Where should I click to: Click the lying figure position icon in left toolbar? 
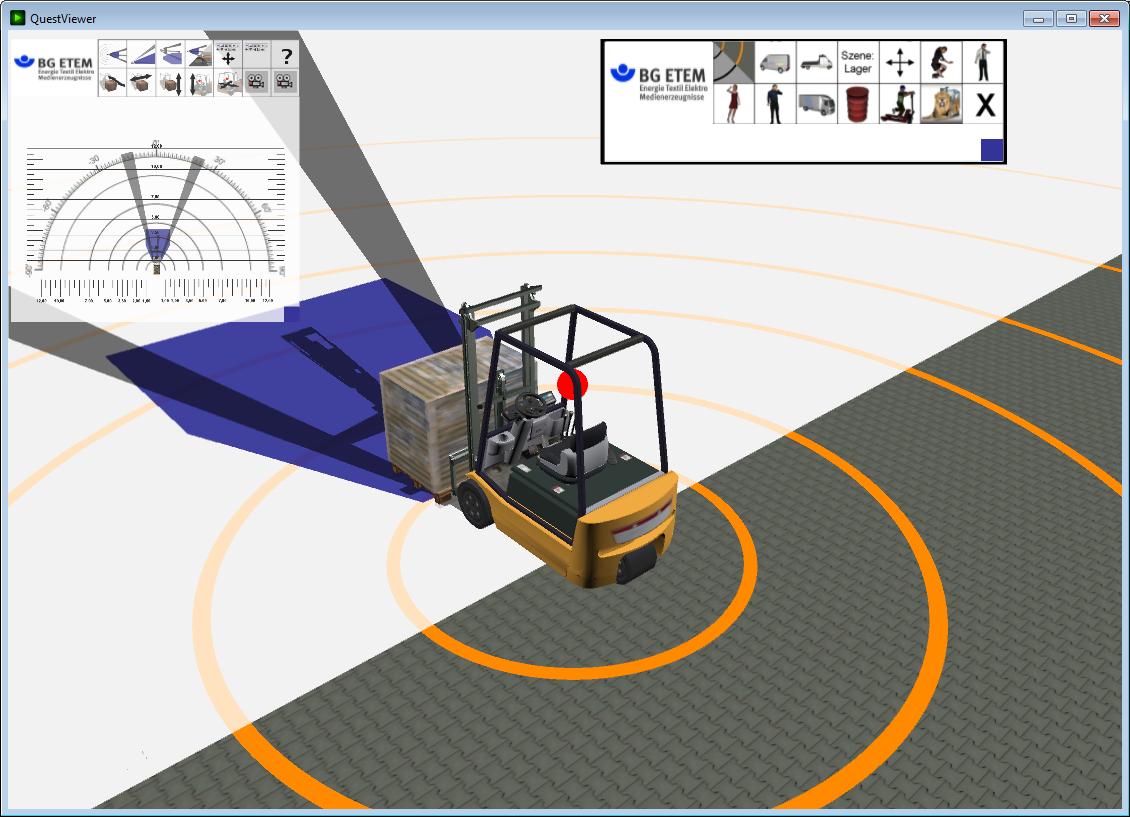pos(228,83)
